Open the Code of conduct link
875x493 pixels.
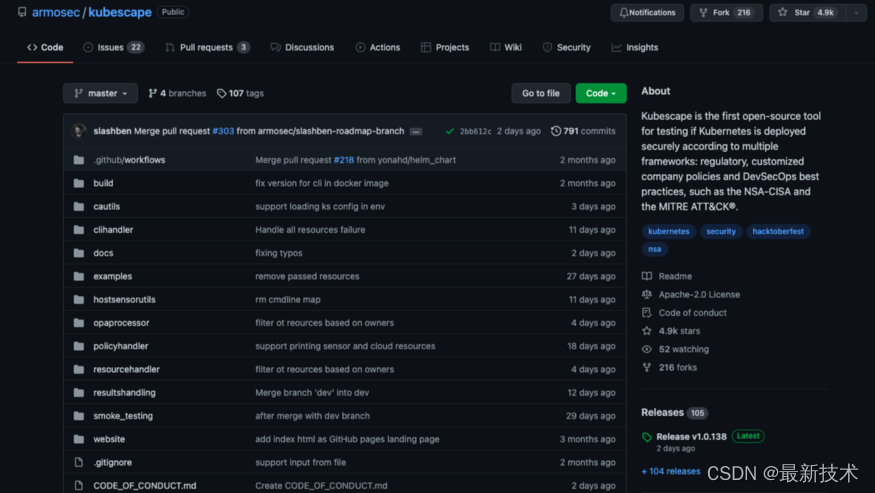(x=684, y=313)
